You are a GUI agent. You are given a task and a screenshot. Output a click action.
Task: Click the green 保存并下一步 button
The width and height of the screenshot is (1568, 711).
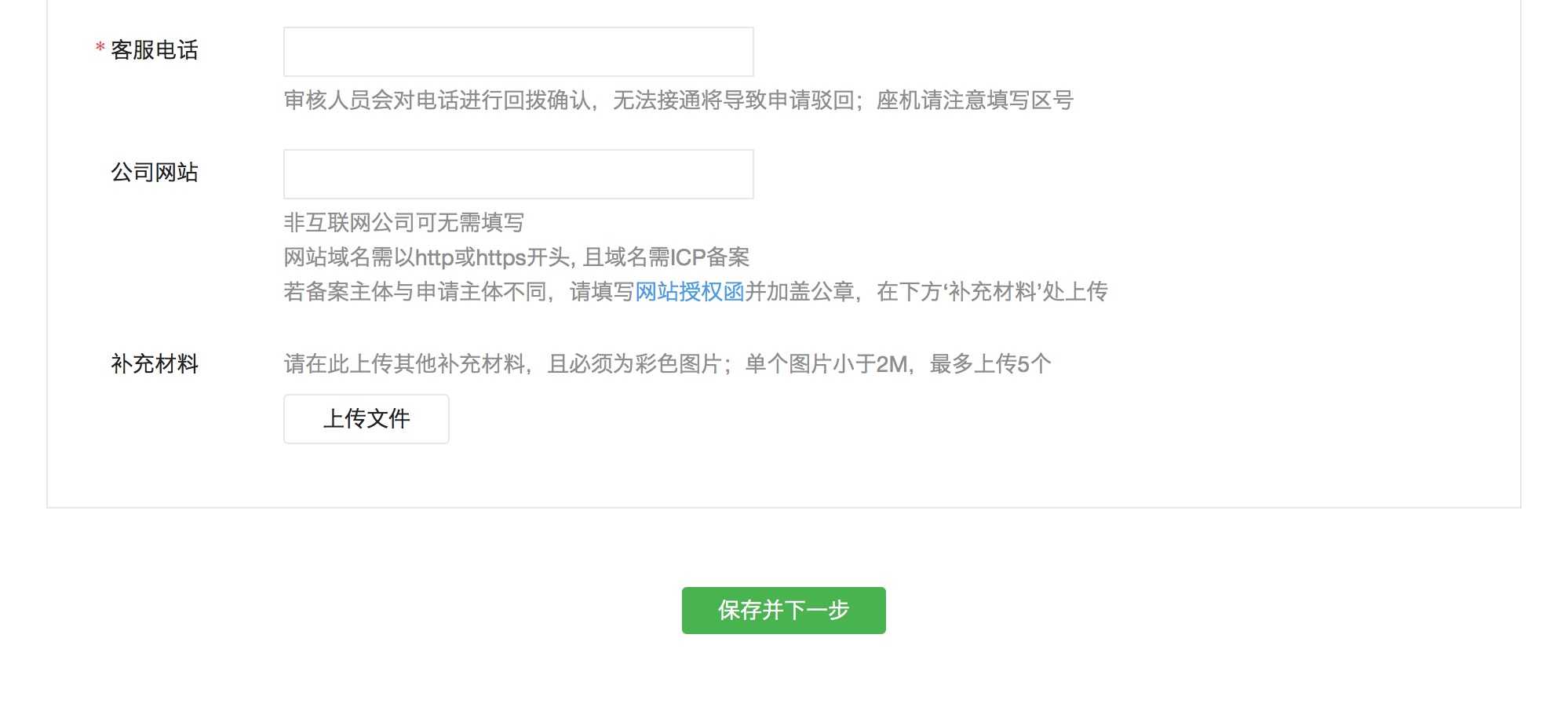pos(783,611)
